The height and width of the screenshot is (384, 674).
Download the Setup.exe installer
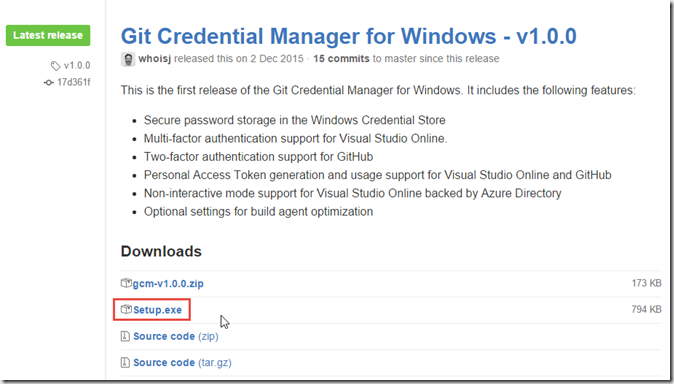point(157,310)
